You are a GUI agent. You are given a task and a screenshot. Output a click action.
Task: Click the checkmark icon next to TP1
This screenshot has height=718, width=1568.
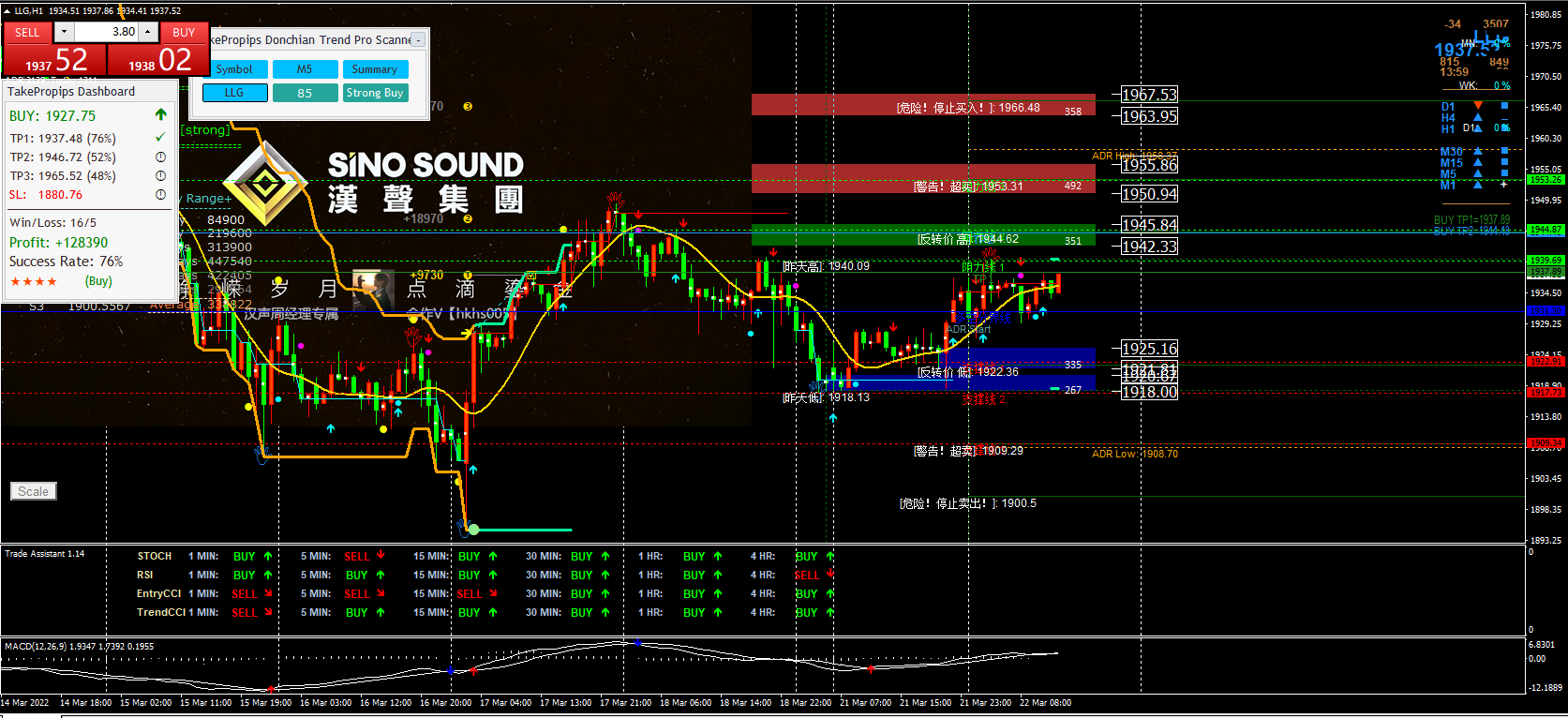160,138
